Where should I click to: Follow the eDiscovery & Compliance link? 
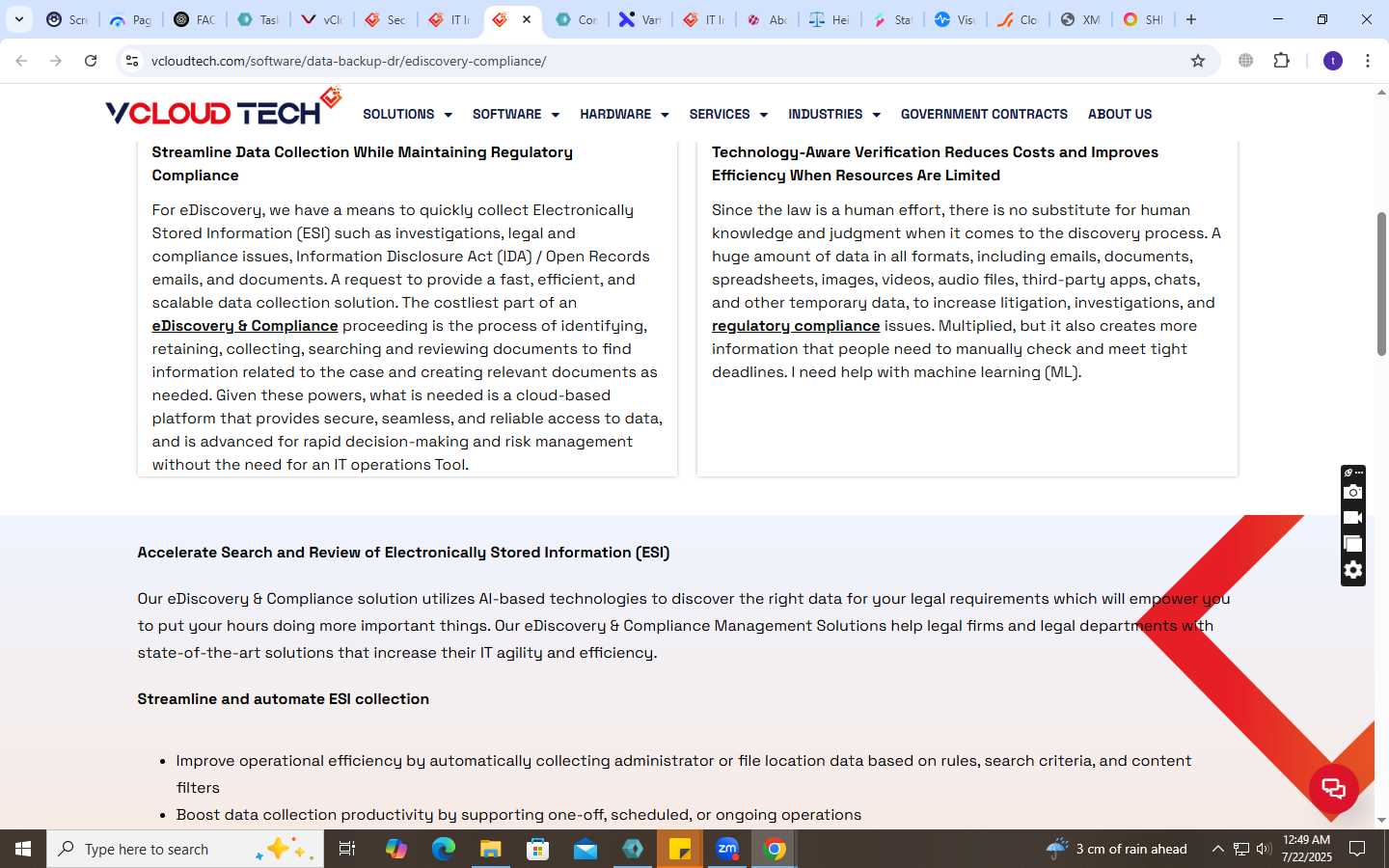[x=245, y=326]
